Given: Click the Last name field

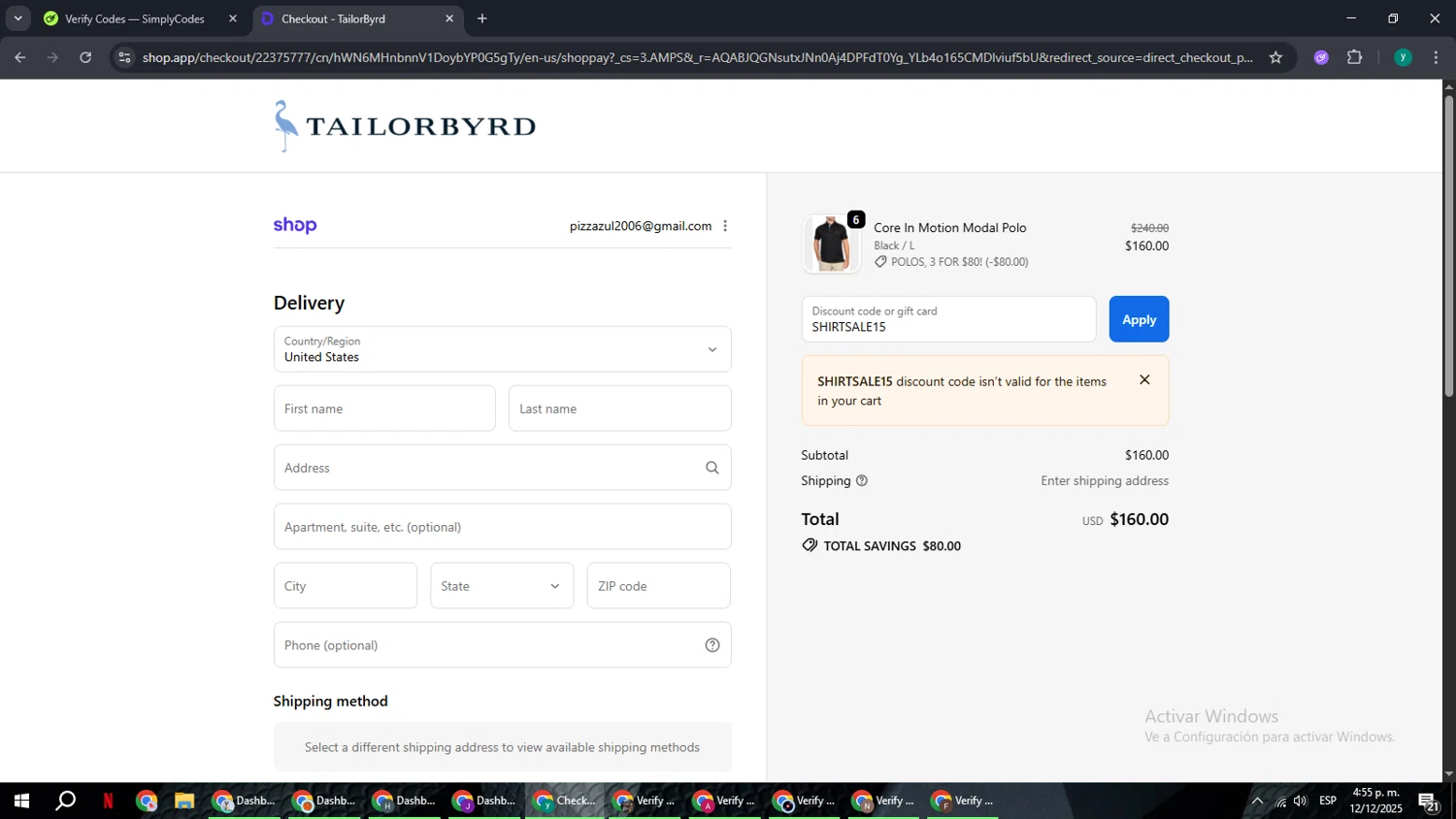Looking at the screenshot, I should coord(619,409).
